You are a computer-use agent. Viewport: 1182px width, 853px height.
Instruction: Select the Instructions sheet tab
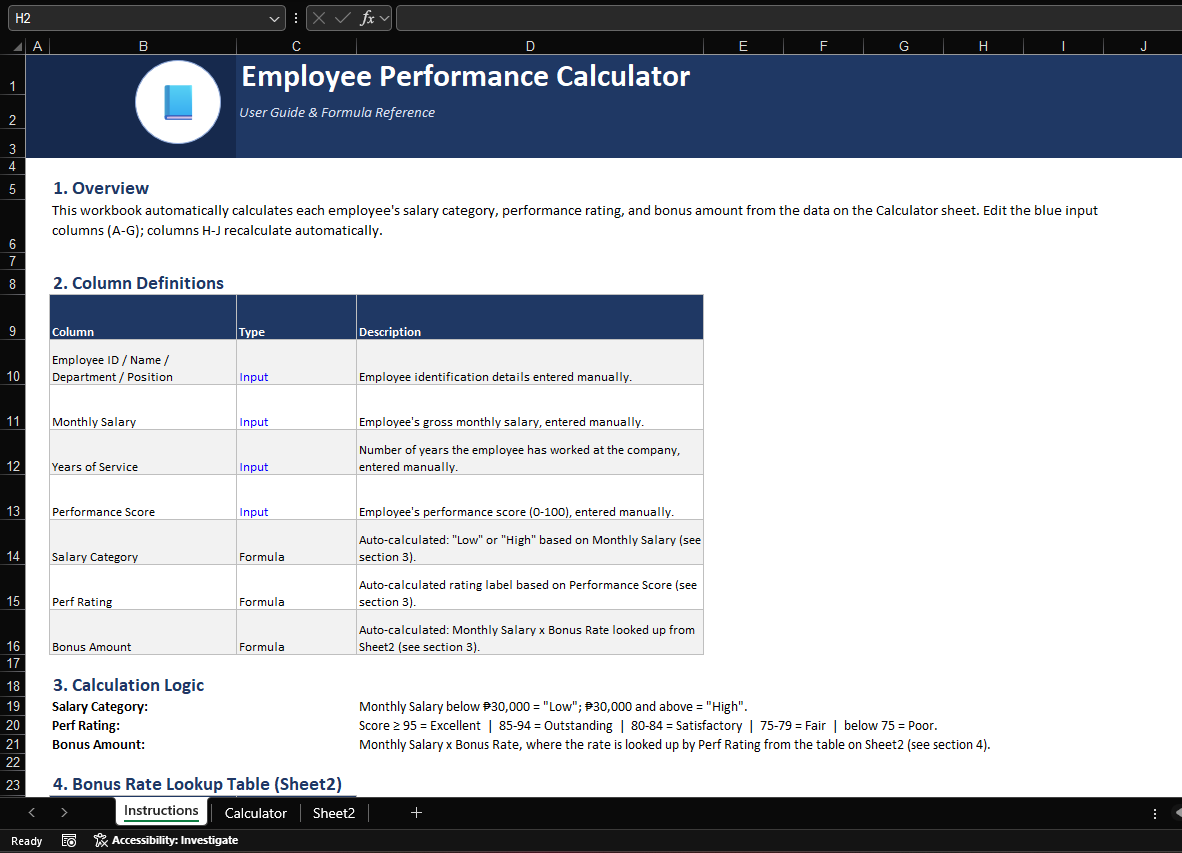coord(161,811)
